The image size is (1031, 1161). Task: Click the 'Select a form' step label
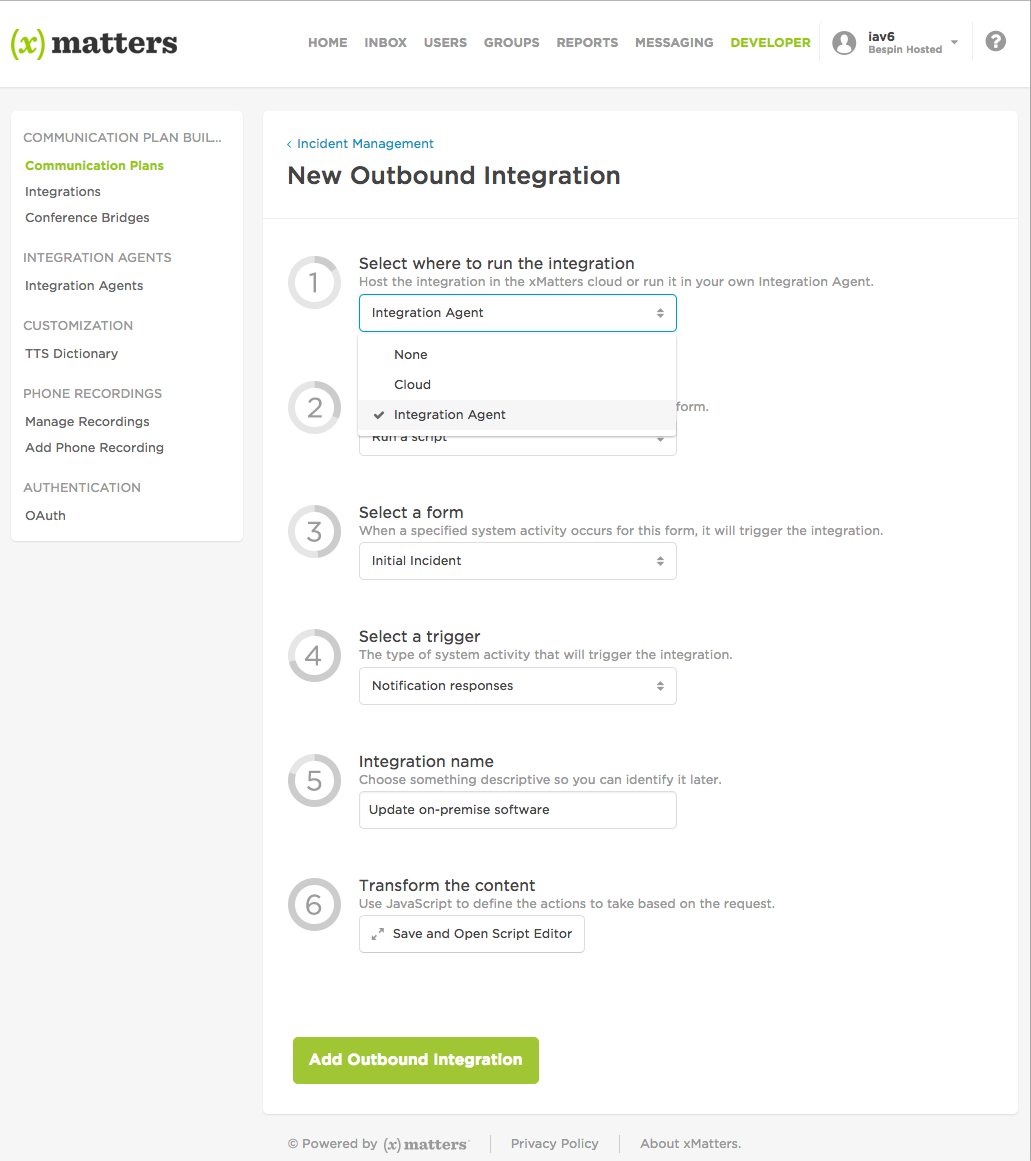411,512
